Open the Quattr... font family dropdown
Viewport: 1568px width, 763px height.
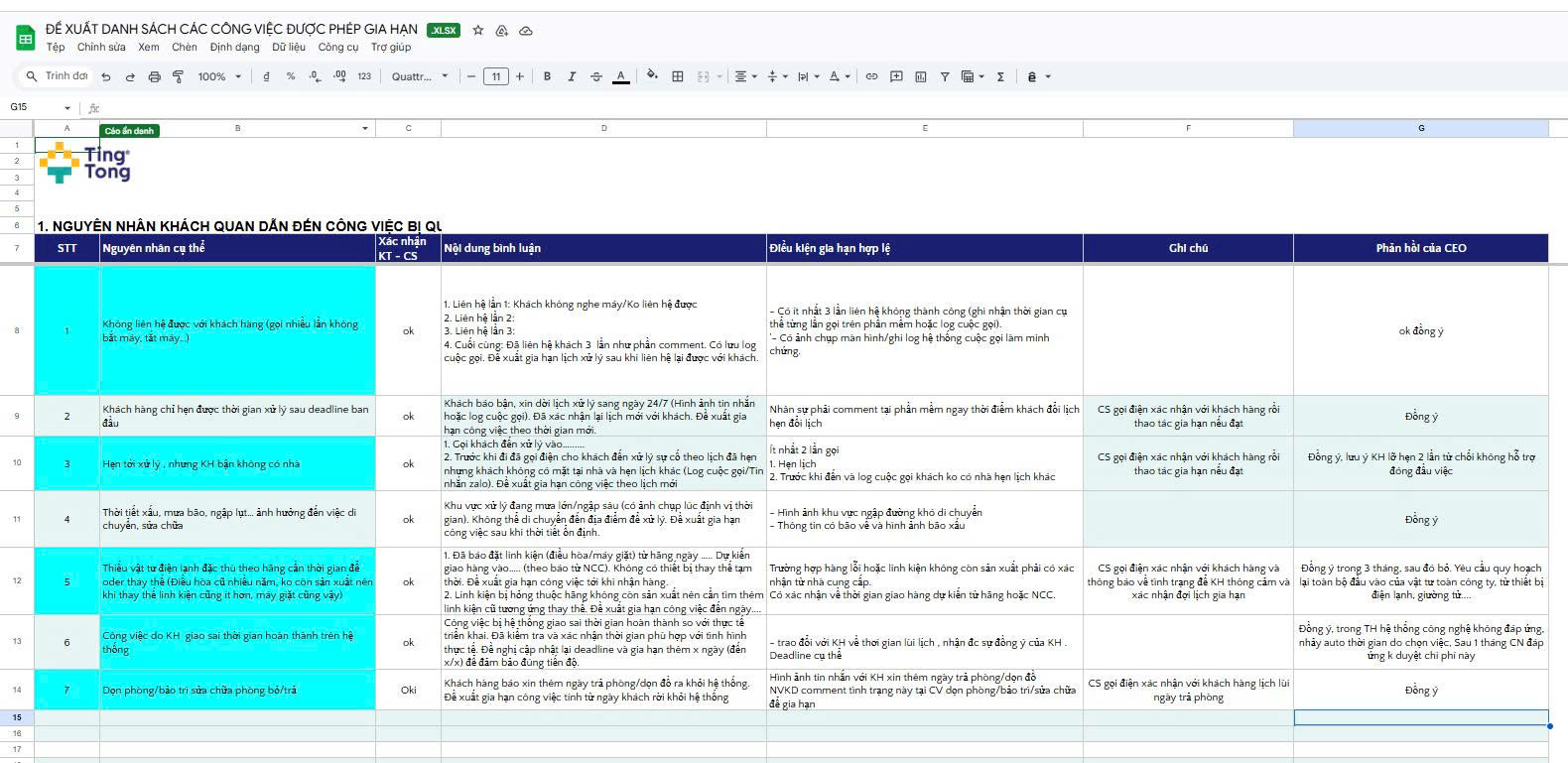click(x=420, y=76)
